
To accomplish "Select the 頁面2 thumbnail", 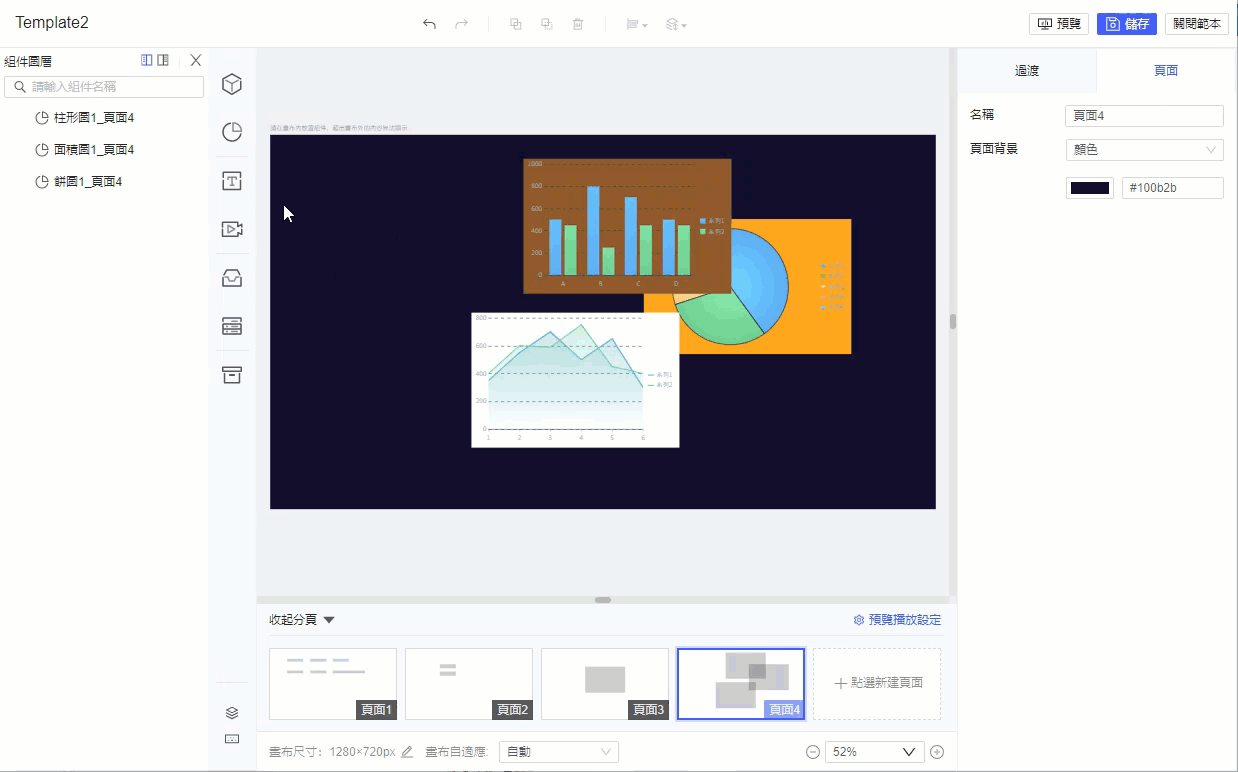I will click(x=469, y=684).
